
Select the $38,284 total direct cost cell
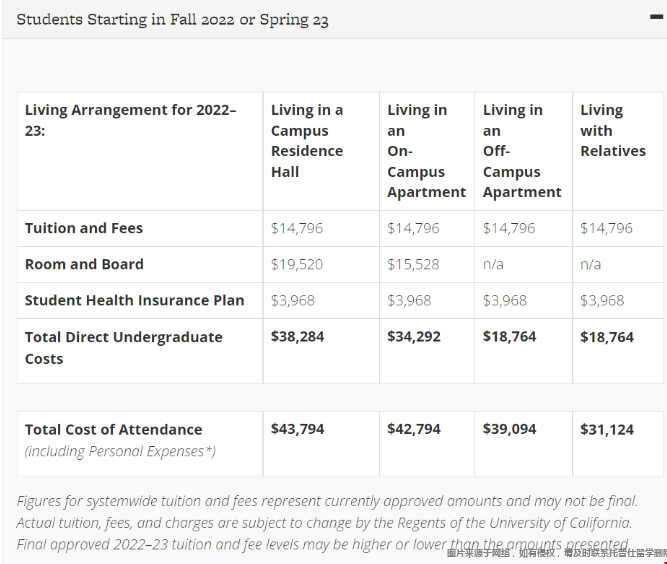point(297,337)
